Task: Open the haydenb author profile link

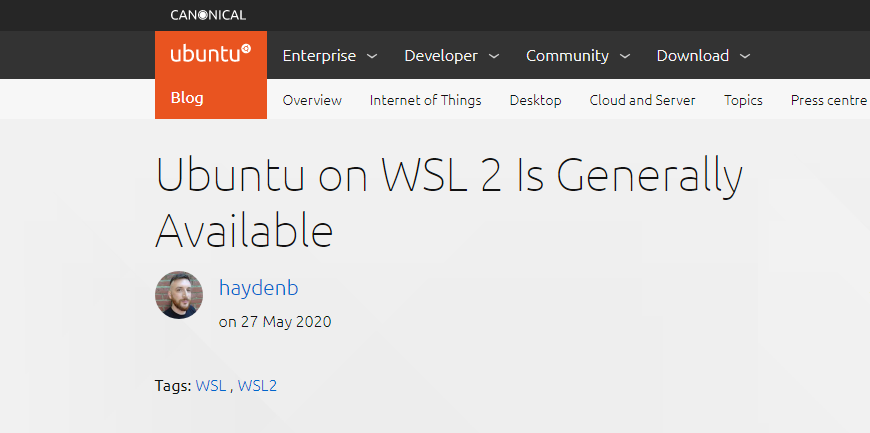Action: (x=258, y=288)
